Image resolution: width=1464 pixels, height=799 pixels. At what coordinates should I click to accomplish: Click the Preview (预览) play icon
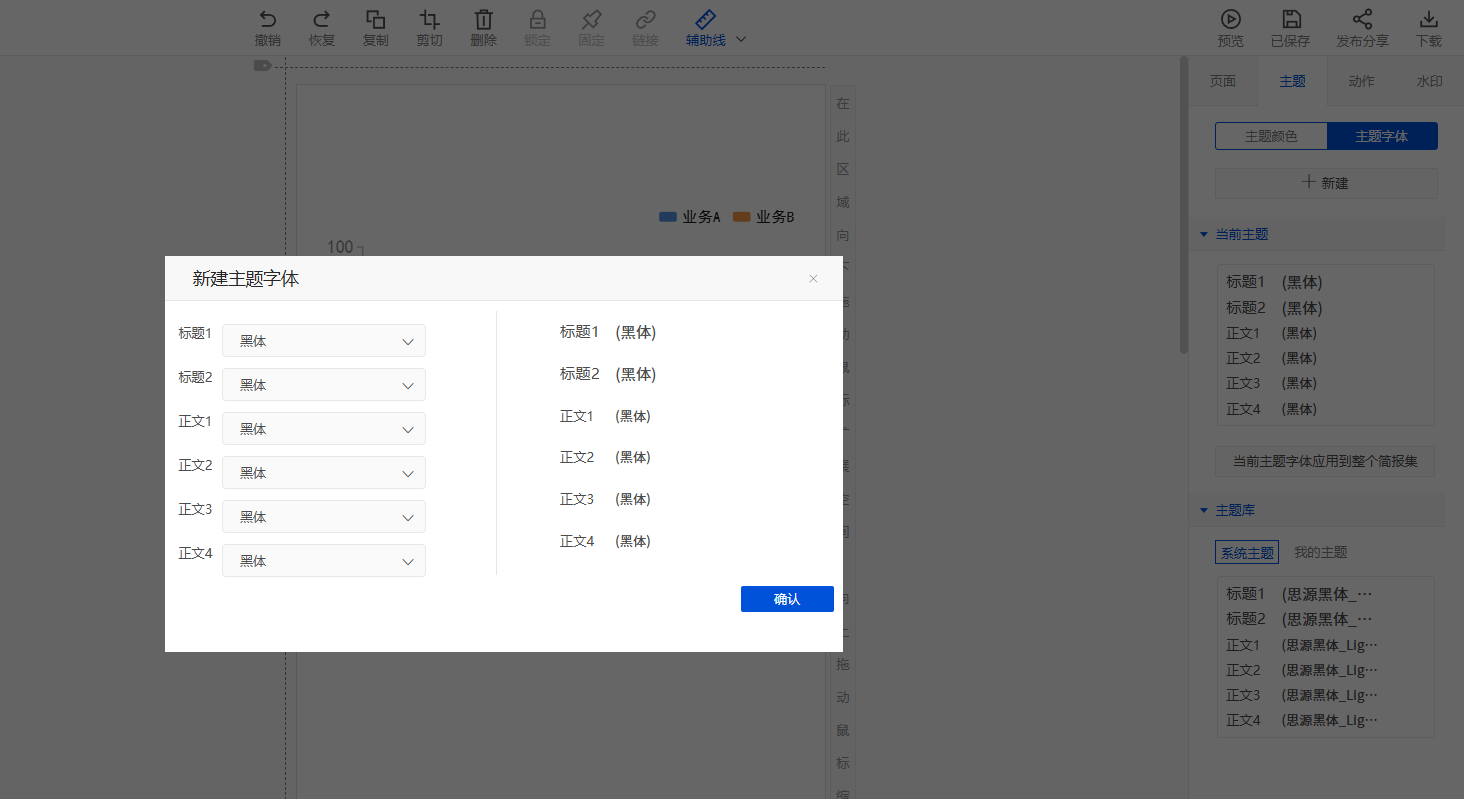click(x=1231, y=19)
